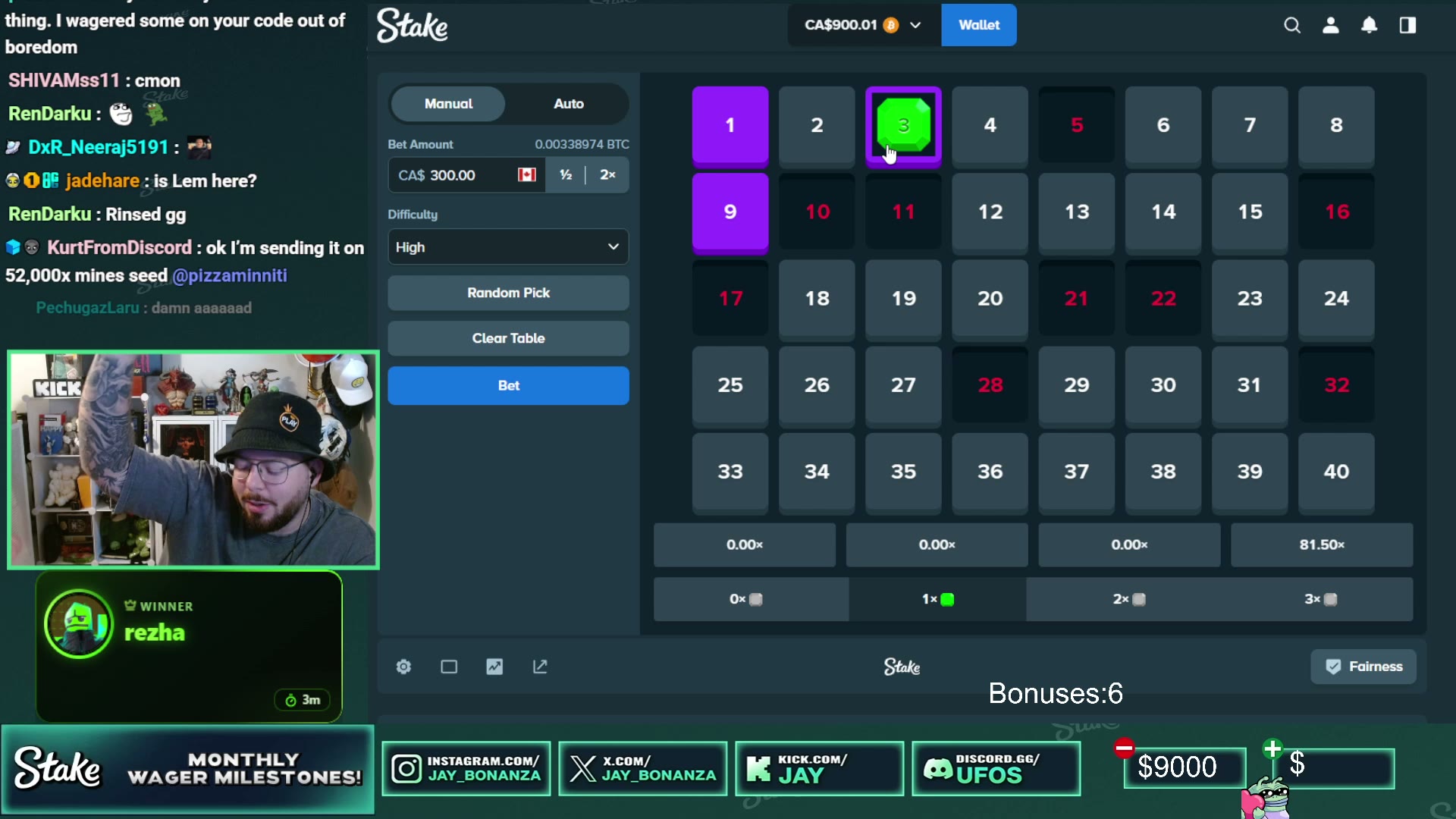Double the bet with 2× button
1456x819 pixels.
coord(607,175)
